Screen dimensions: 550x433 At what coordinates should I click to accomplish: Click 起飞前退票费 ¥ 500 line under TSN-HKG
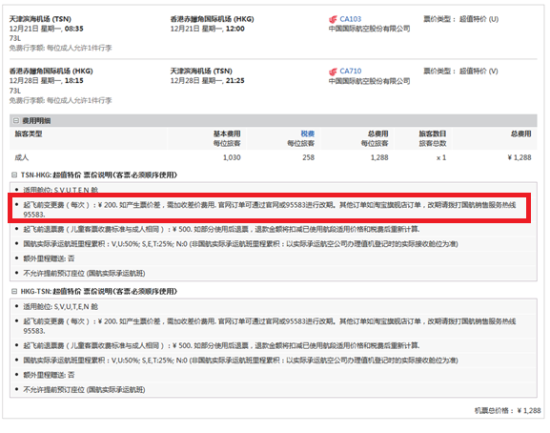(x=221, y=229)
